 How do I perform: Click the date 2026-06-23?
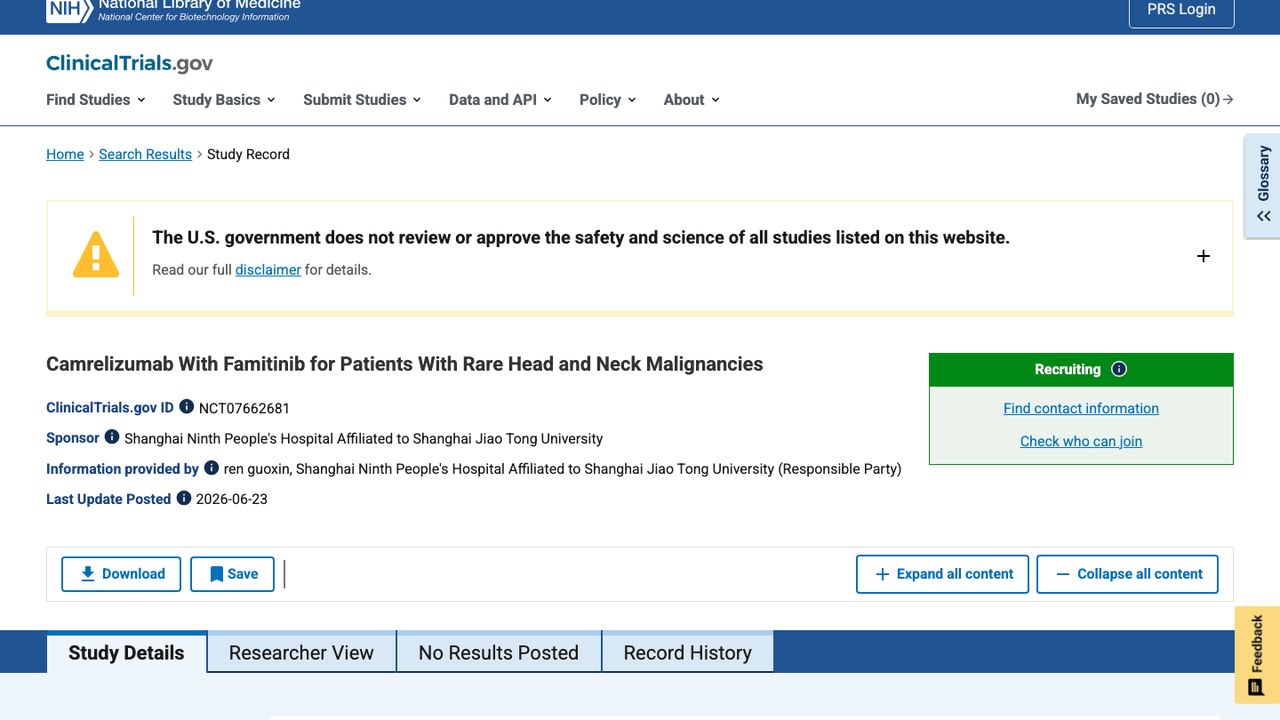[232, 499]
